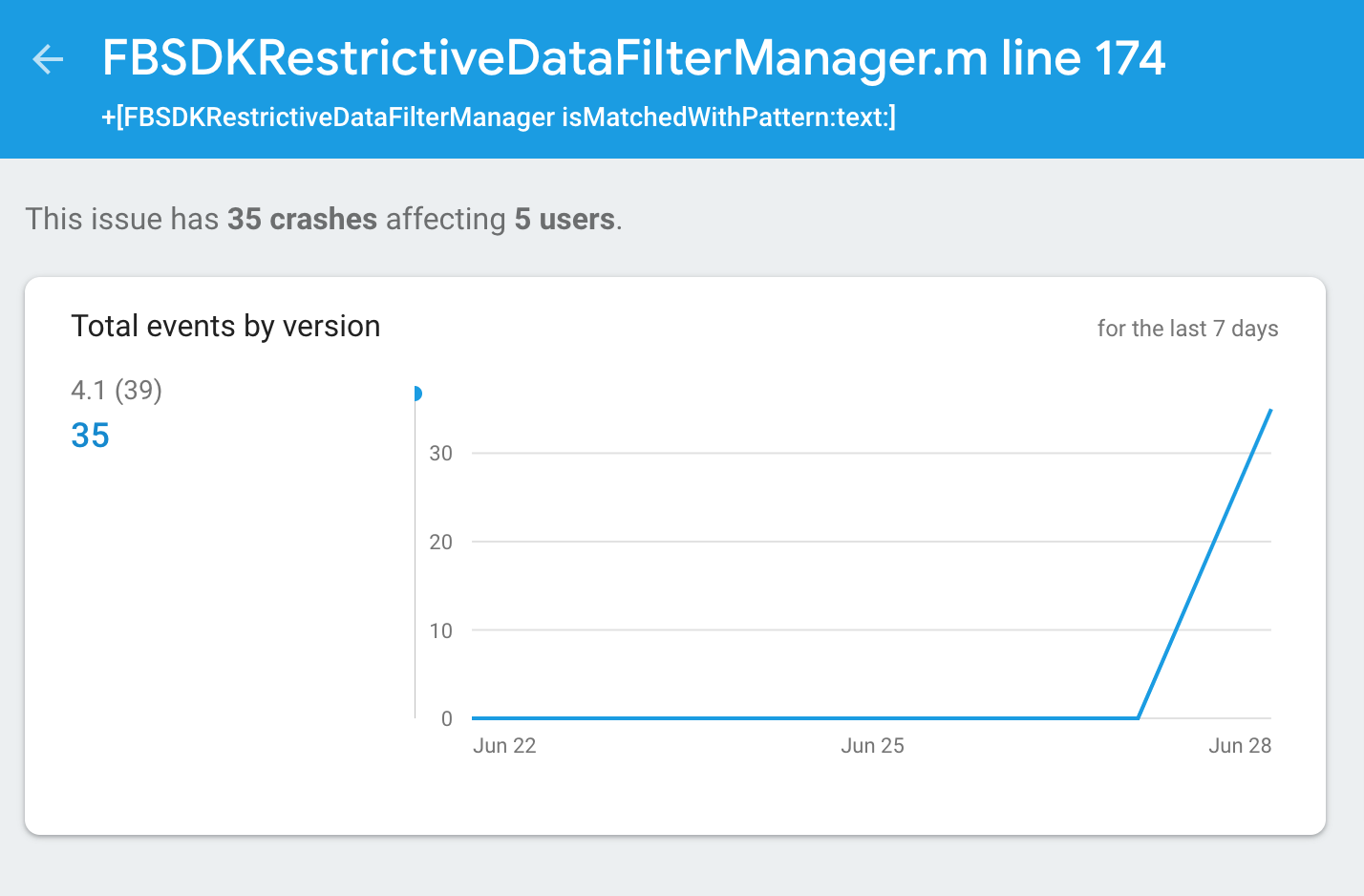Open the issue title FBSDKRestrictiveDataFilterManager.m line 174
Viewport: 1364px width, 896px height.
633,58
